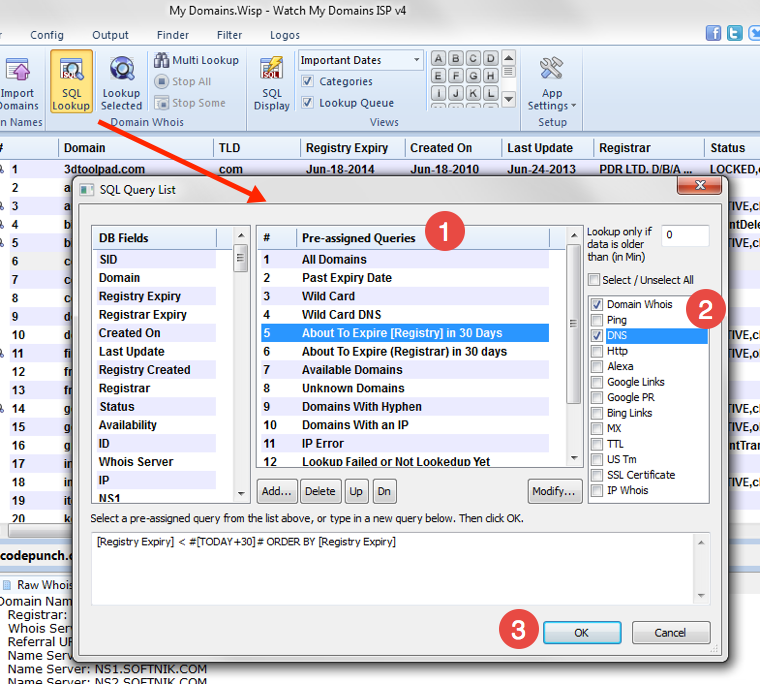
Task: Click query text box scroll-up arrow
Action: click(701, 542)
